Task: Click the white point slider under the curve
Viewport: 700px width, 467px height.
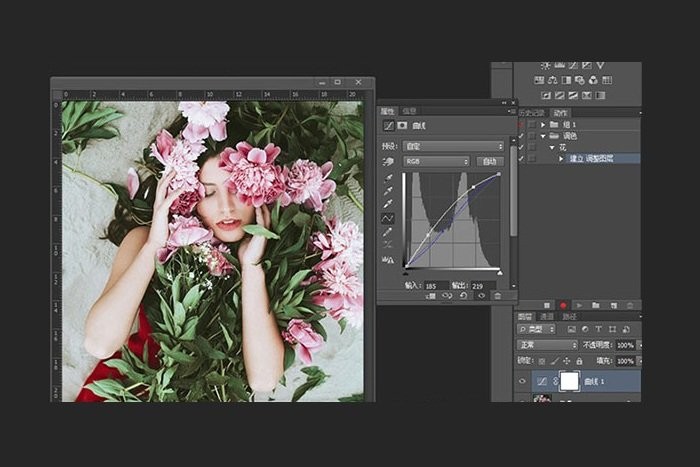Action: click(x=499, y=271)
